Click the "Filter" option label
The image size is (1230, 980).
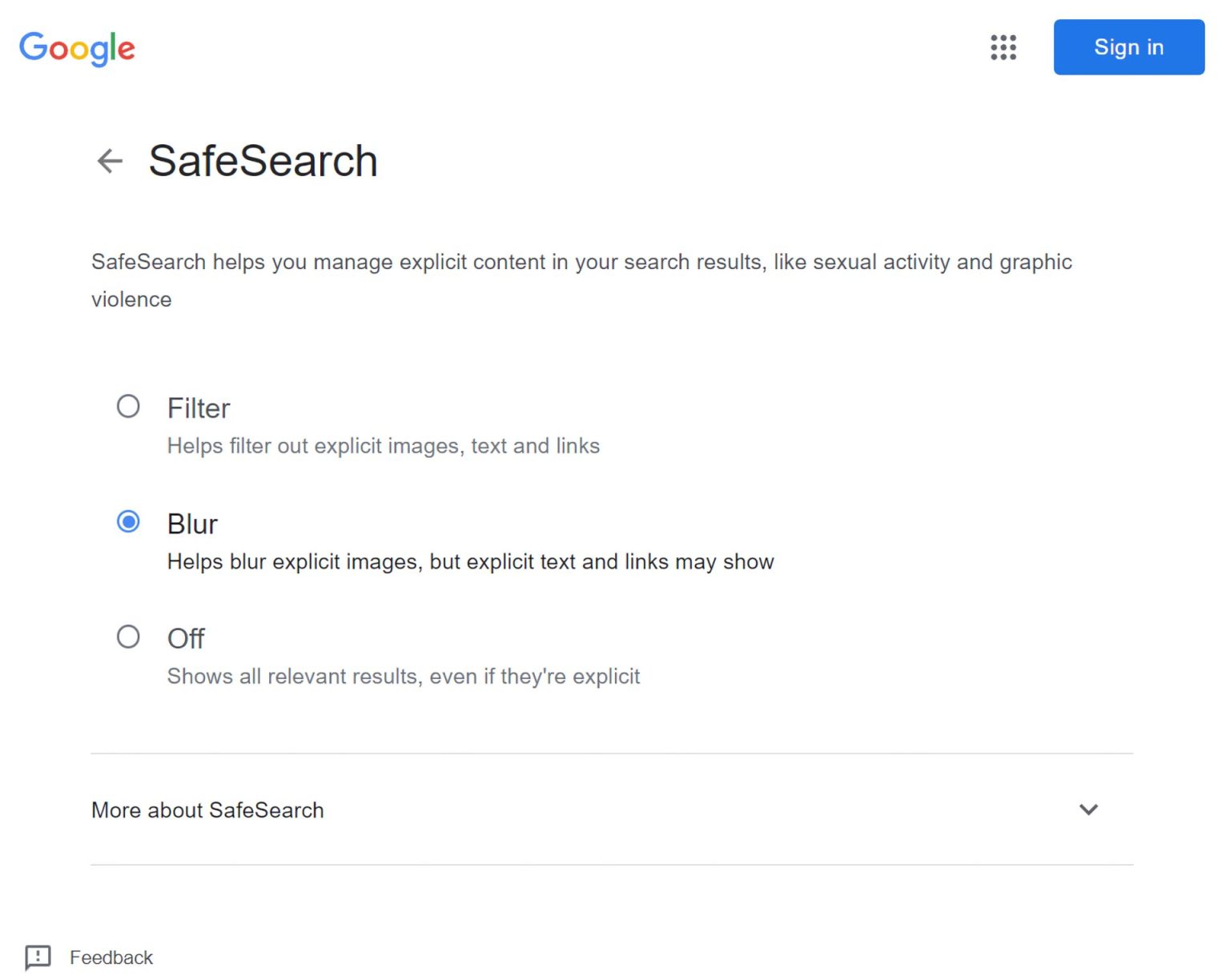199,408
